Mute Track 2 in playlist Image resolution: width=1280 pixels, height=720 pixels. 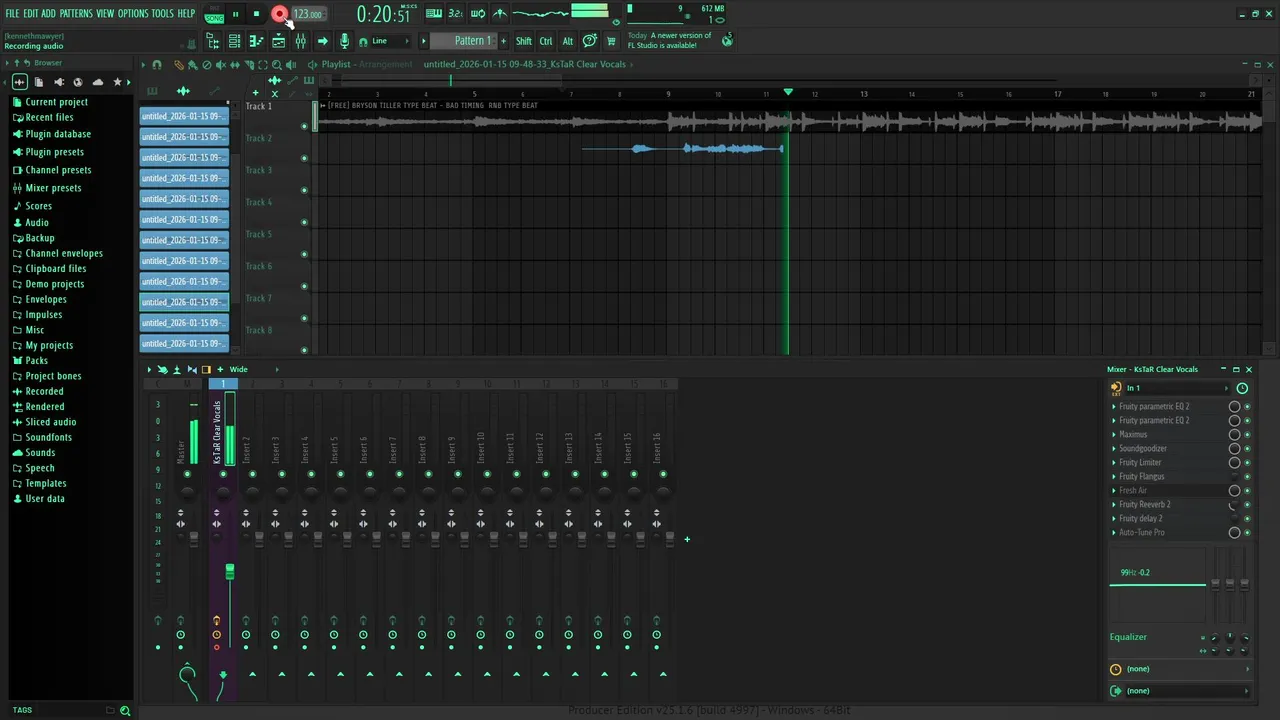(304, 158)
